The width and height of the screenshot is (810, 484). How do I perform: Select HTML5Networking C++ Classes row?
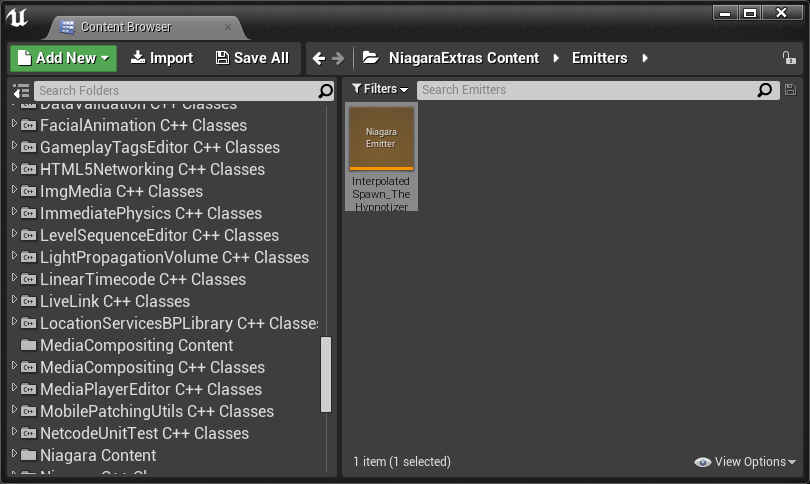165,169
